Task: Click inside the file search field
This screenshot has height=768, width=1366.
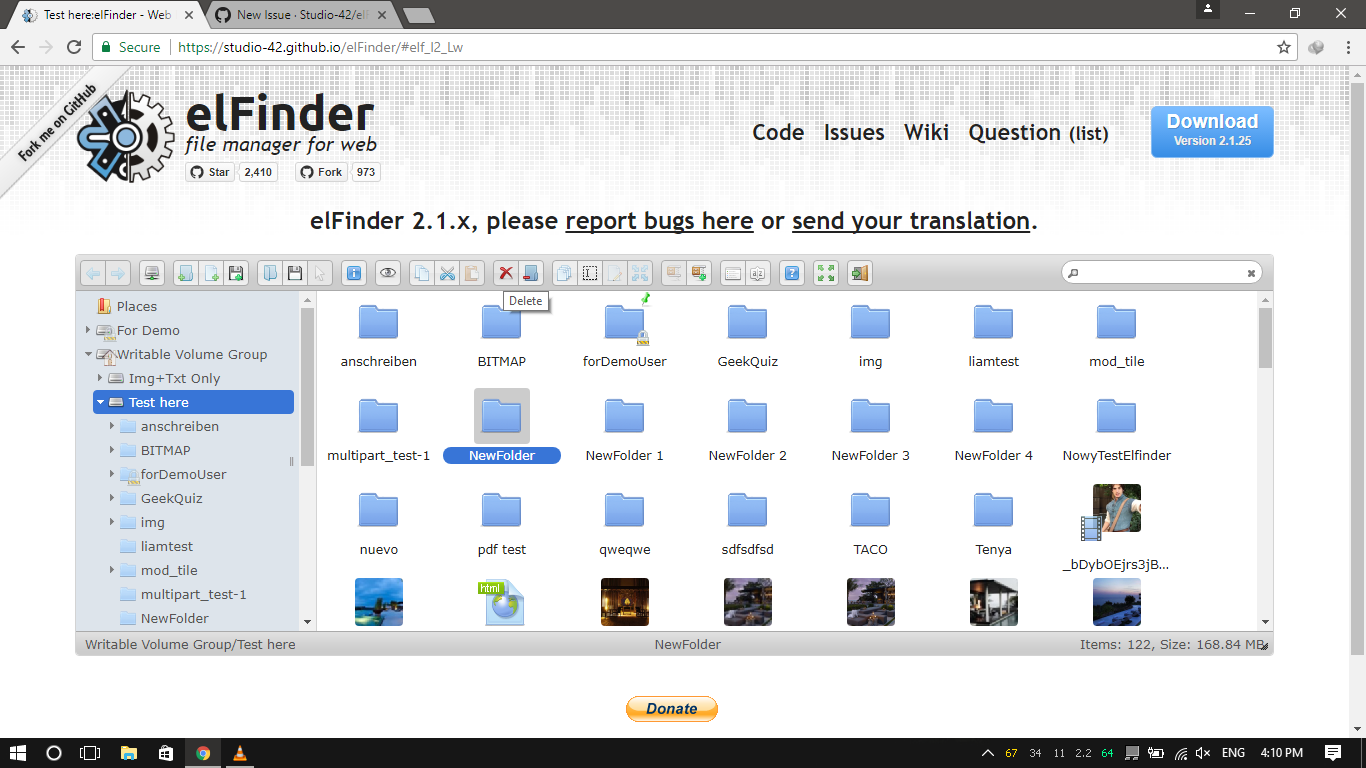Action: tap(1160, 272)
